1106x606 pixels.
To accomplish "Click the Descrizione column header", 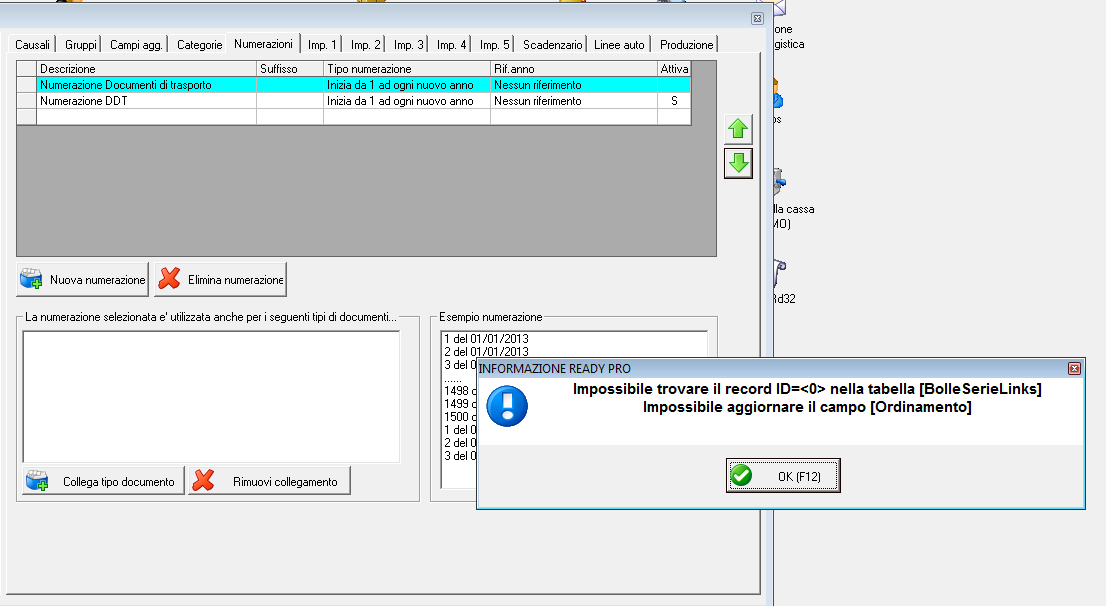I will click(x=146, y=69).
